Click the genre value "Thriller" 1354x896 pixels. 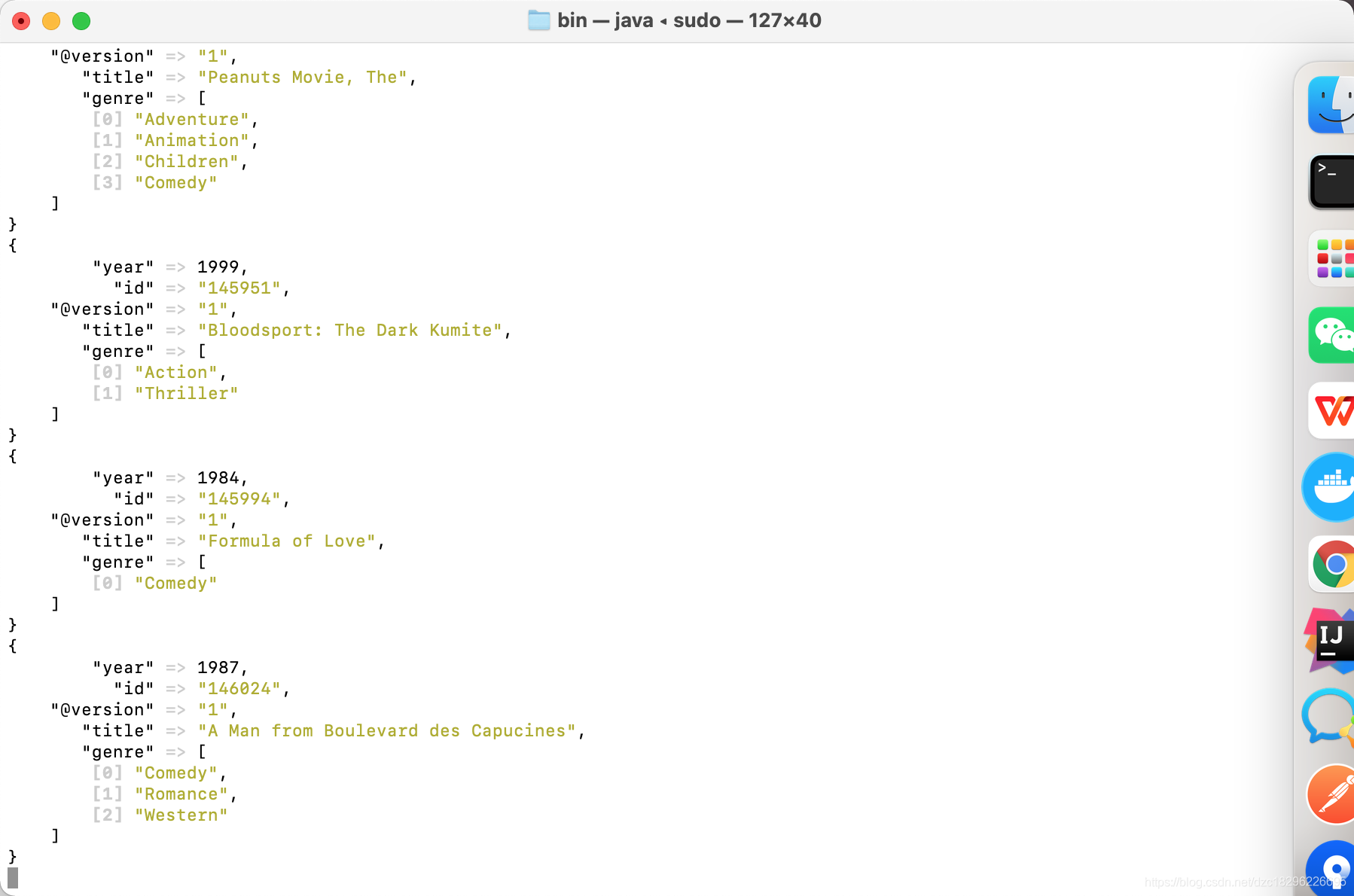click(187, 394)
